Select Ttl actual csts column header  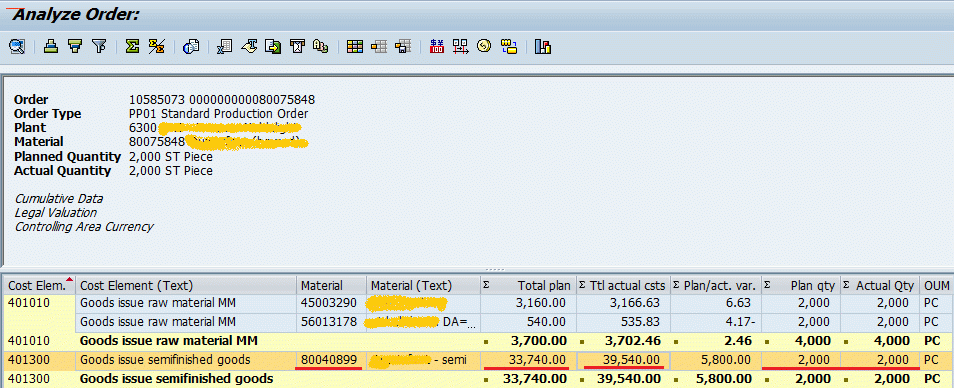coord(623,285)
